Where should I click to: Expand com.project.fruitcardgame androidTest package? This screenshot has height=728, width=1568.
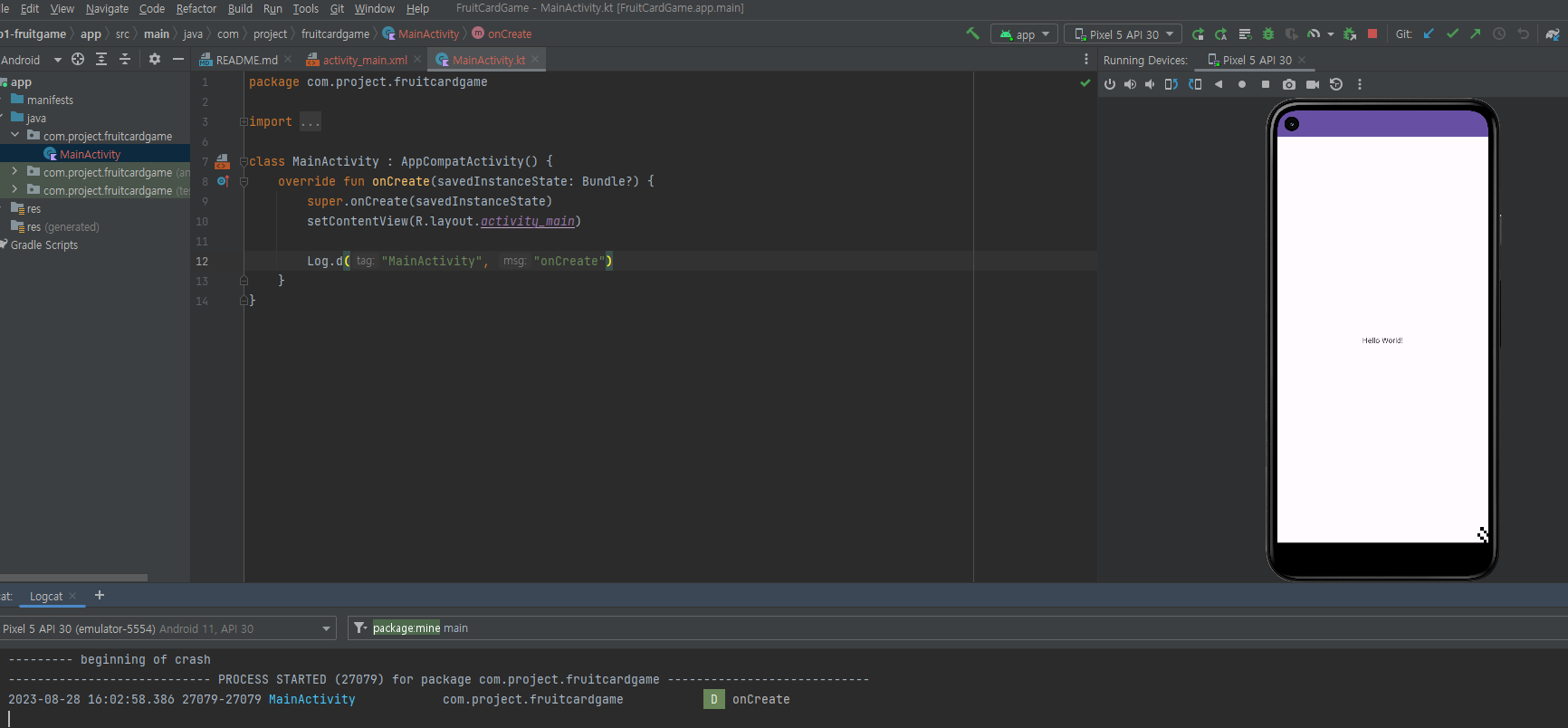14,171
